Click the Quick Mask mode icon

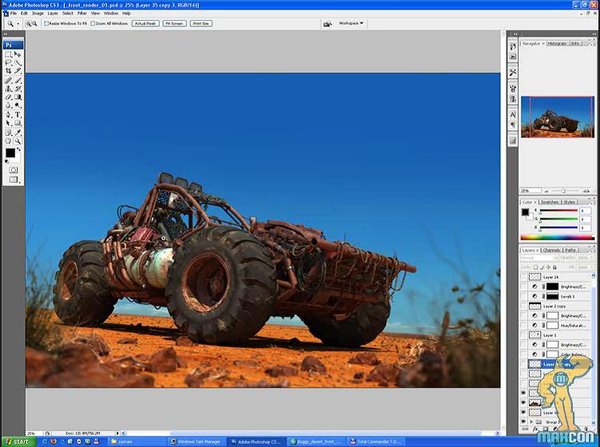pyautogui.click(x=13, y=170)
